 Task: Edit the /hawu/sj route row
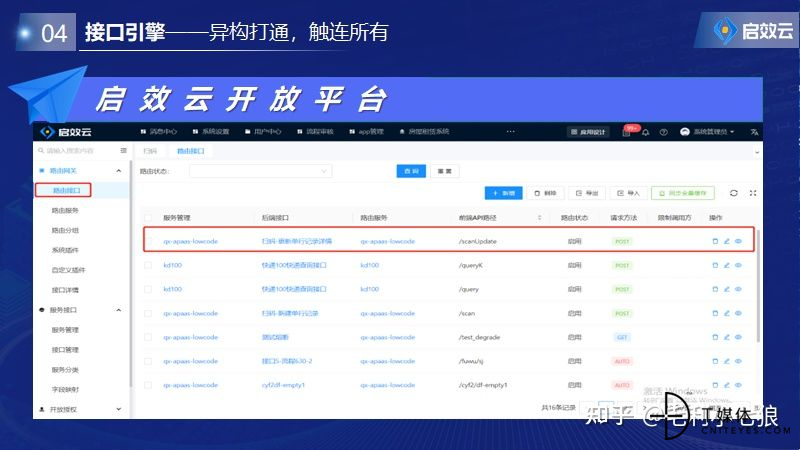[727, 361]
